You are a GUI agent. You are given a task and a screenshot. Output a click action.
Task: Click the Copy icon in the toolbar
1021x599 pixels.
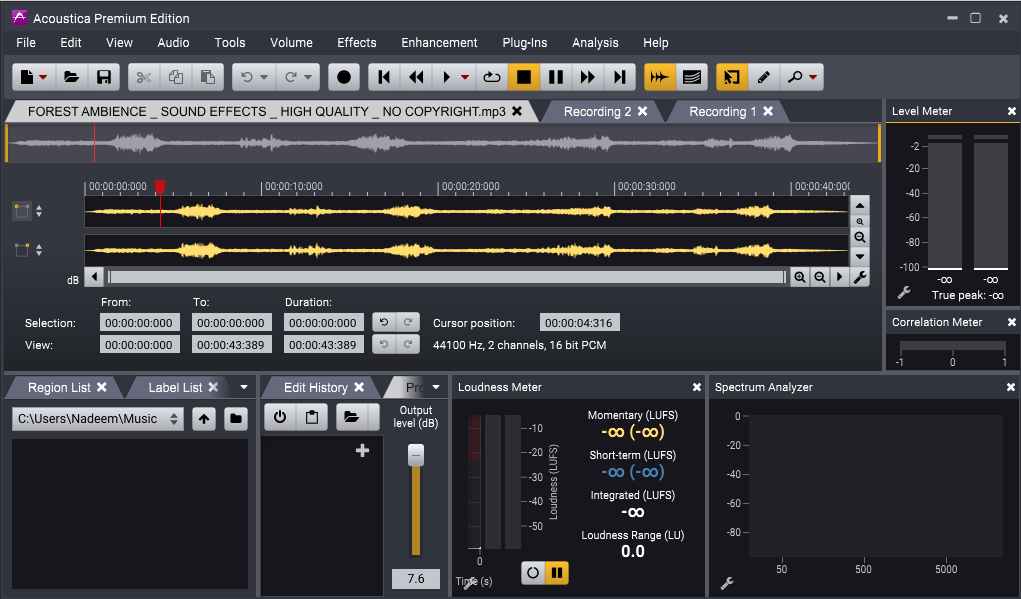(176, 77)
